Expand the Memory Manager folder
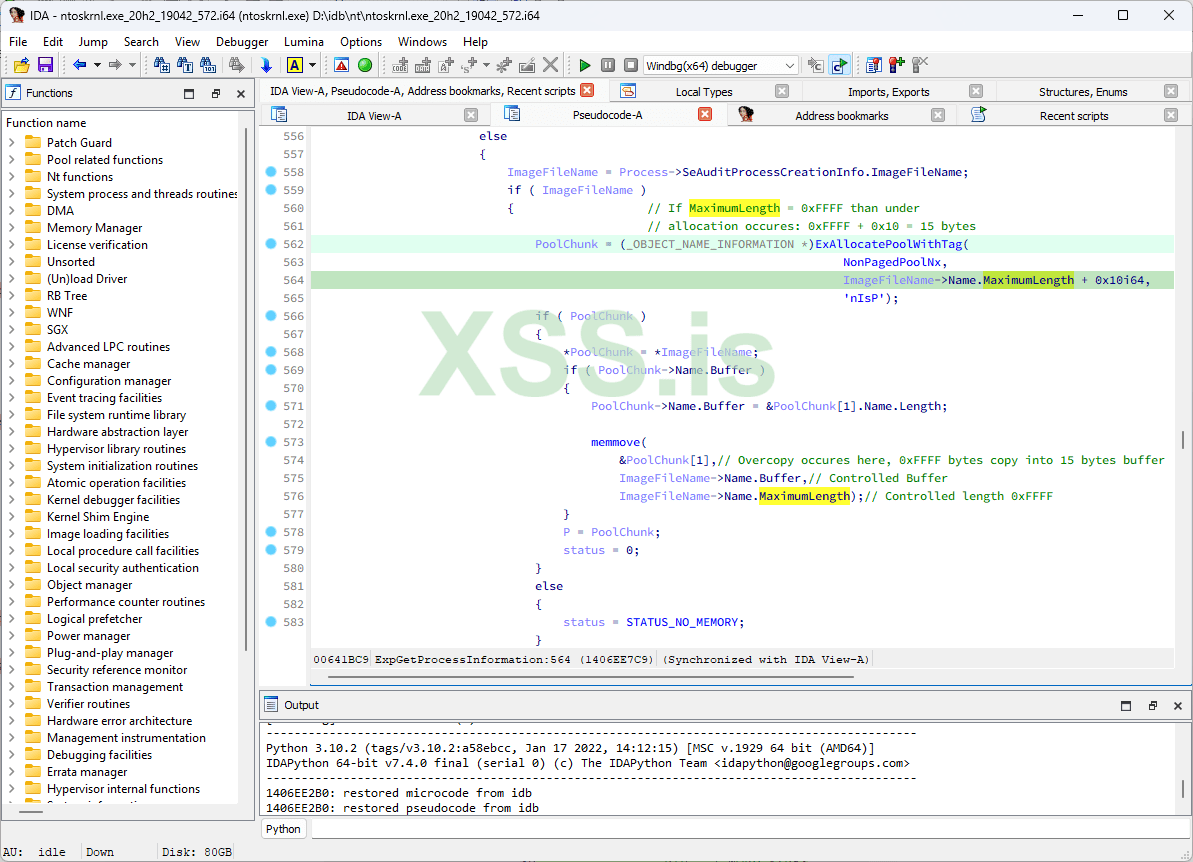This screenshot has height=862, width=1193. coord(12,228)
